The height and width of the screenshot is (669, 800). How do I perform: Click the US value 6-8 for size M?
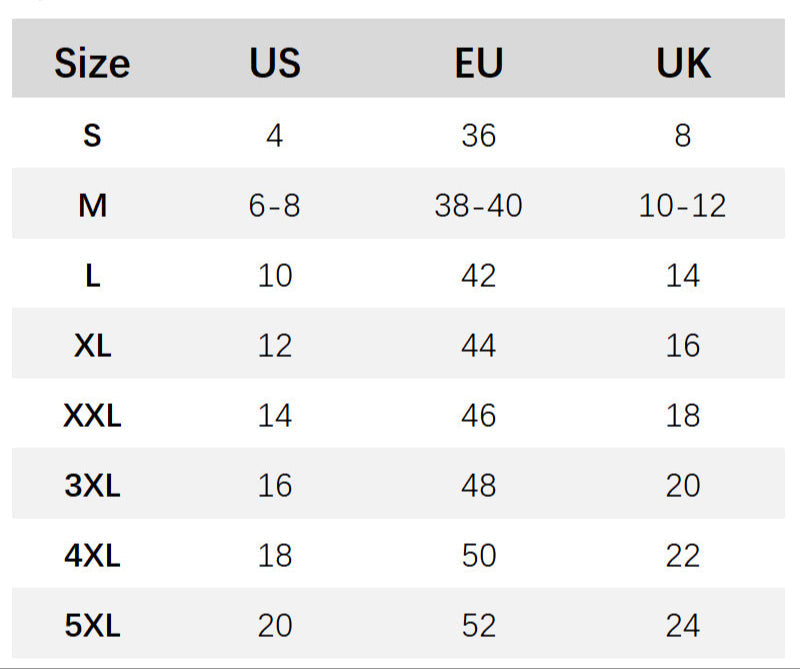275,206
